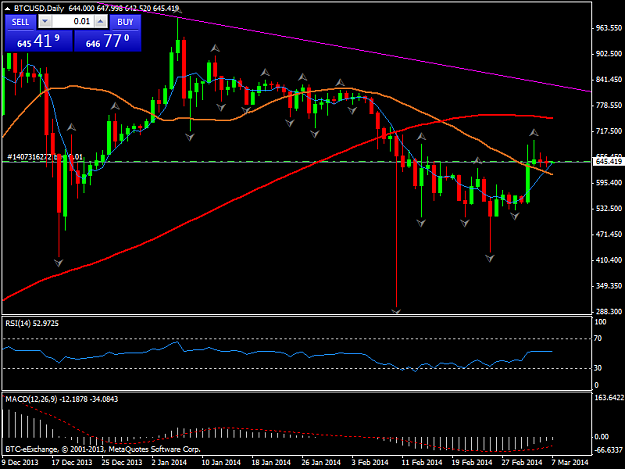This screenshot has height=469, width=625.
Task: Click the MACD 163.6422 scale label
Action: click(x=608, y=398)
